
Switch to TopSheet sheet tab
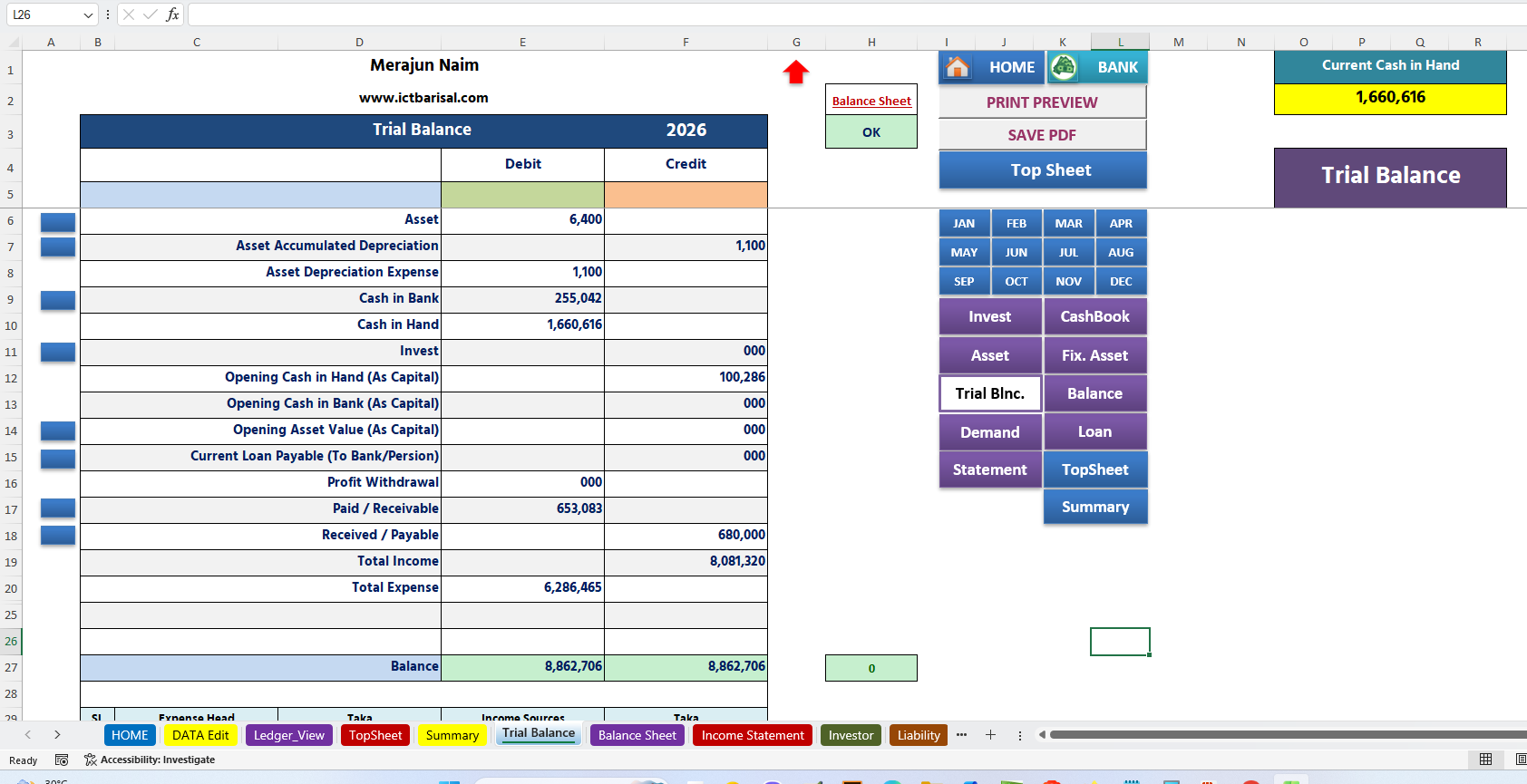tap(375, 735)
